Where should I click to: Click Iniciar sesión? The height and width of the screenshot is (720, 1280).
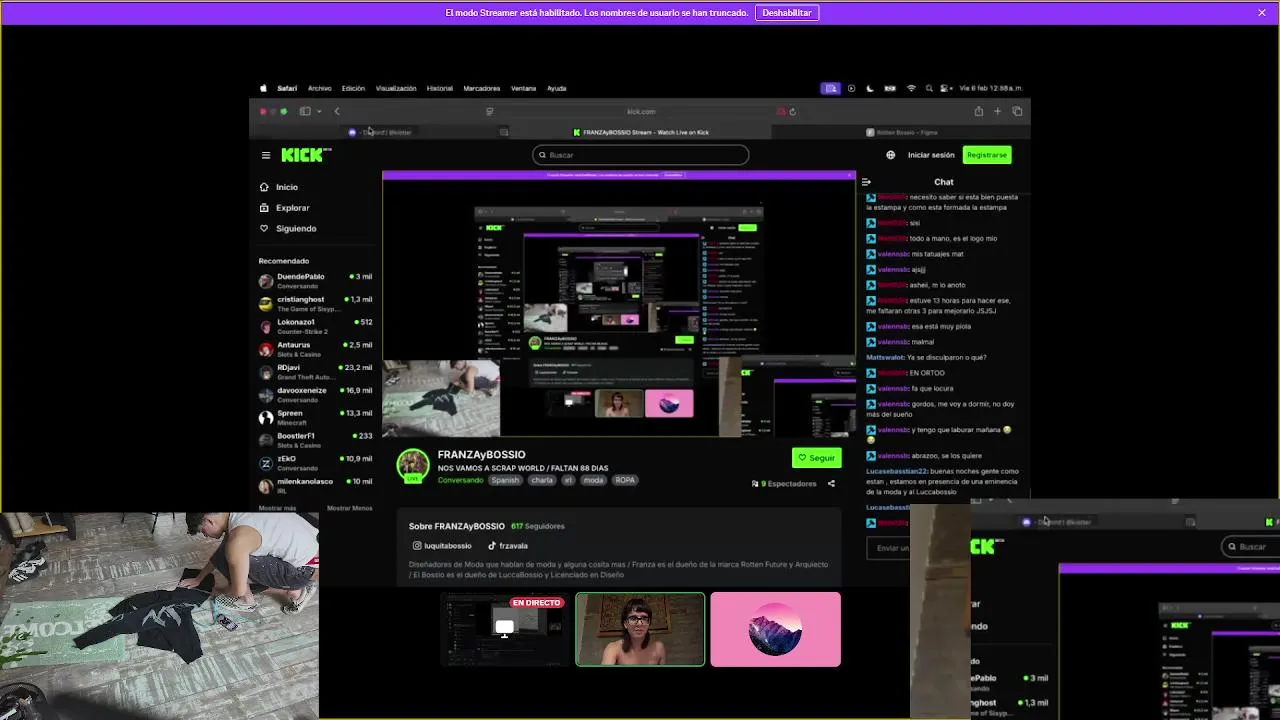coord(931,155)
